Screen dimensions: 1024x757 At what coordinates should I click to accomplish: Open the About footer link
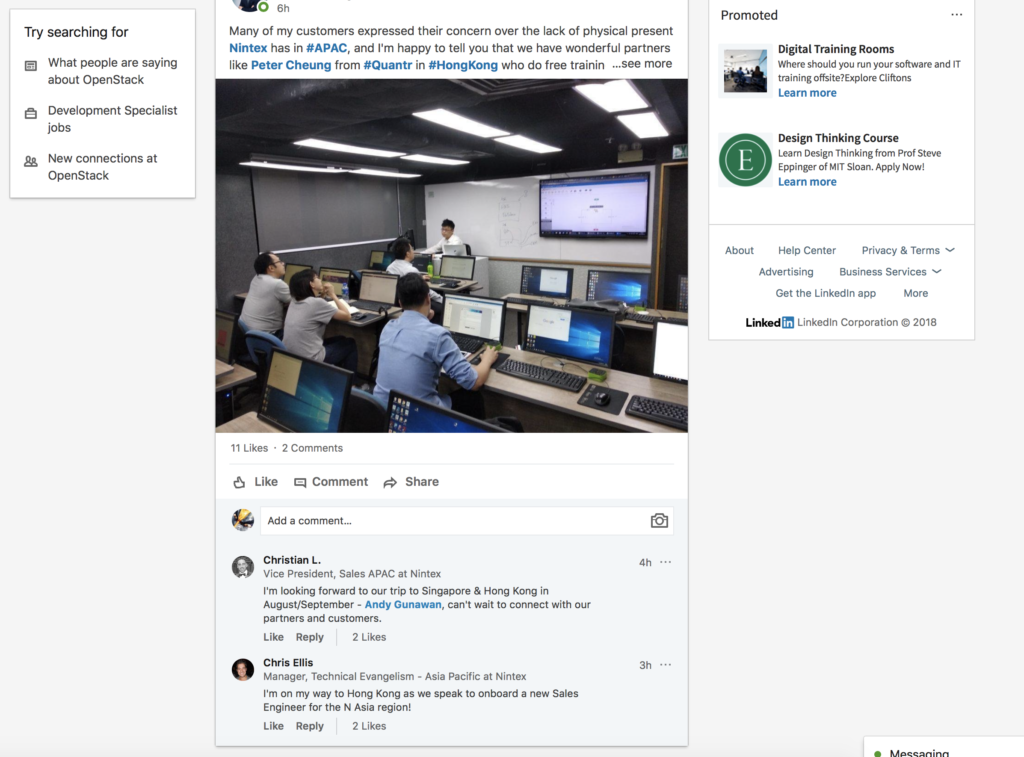tap(739, 250)
